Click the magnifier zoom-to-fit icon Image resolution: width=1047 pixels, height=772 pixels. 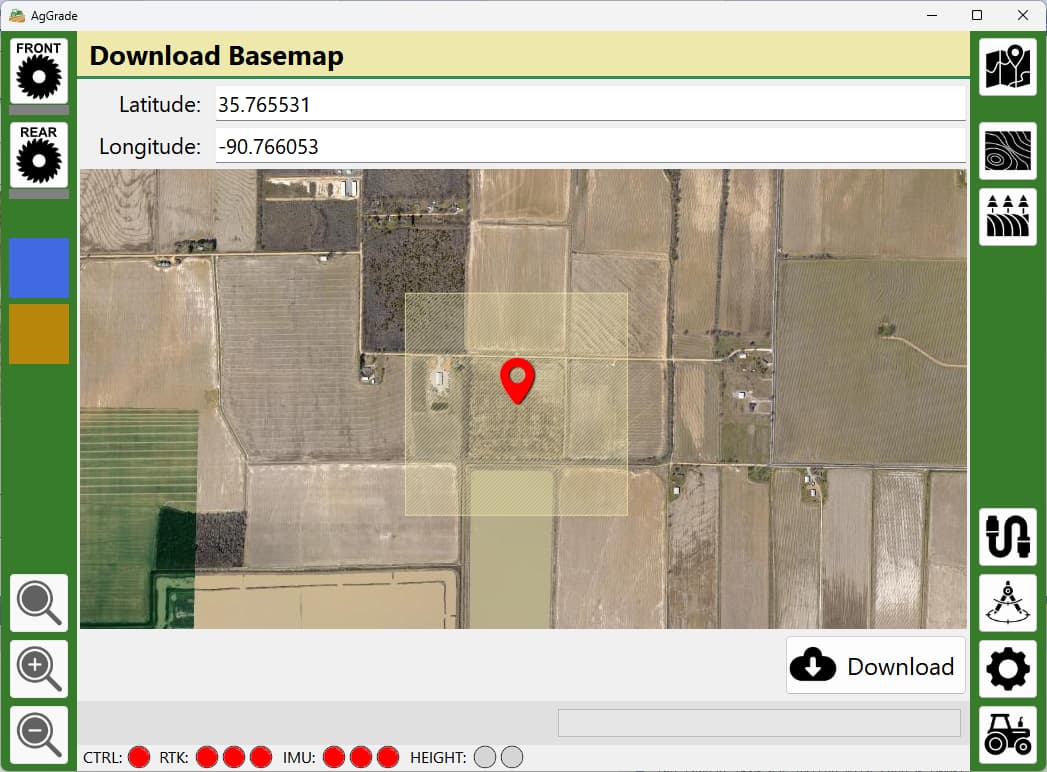[39, 603]
